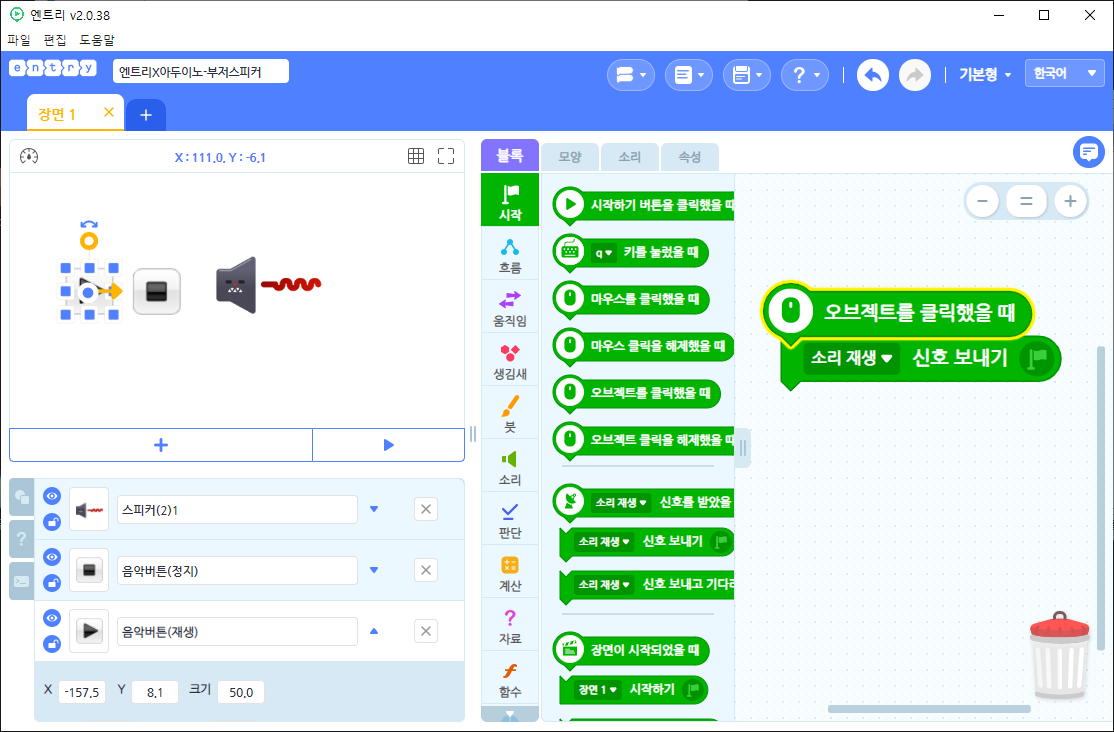Open the help question dropdown
The width and height of the screenshot is (1114, 732).
(x=805, y=75)
